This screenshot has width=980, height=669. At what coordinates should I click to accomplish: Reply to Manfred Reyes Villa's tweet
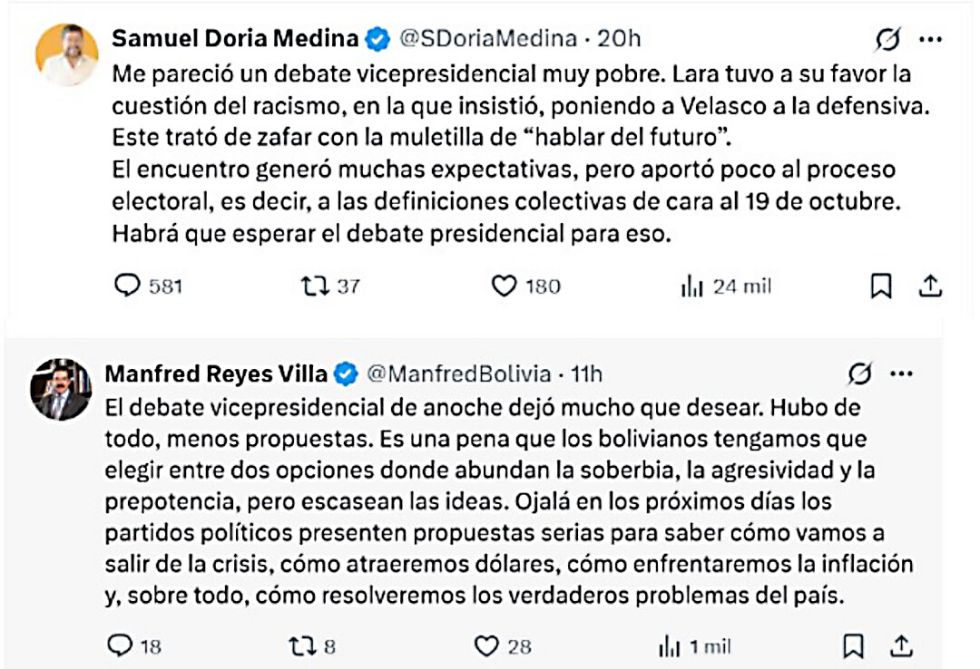click(120, 646)
